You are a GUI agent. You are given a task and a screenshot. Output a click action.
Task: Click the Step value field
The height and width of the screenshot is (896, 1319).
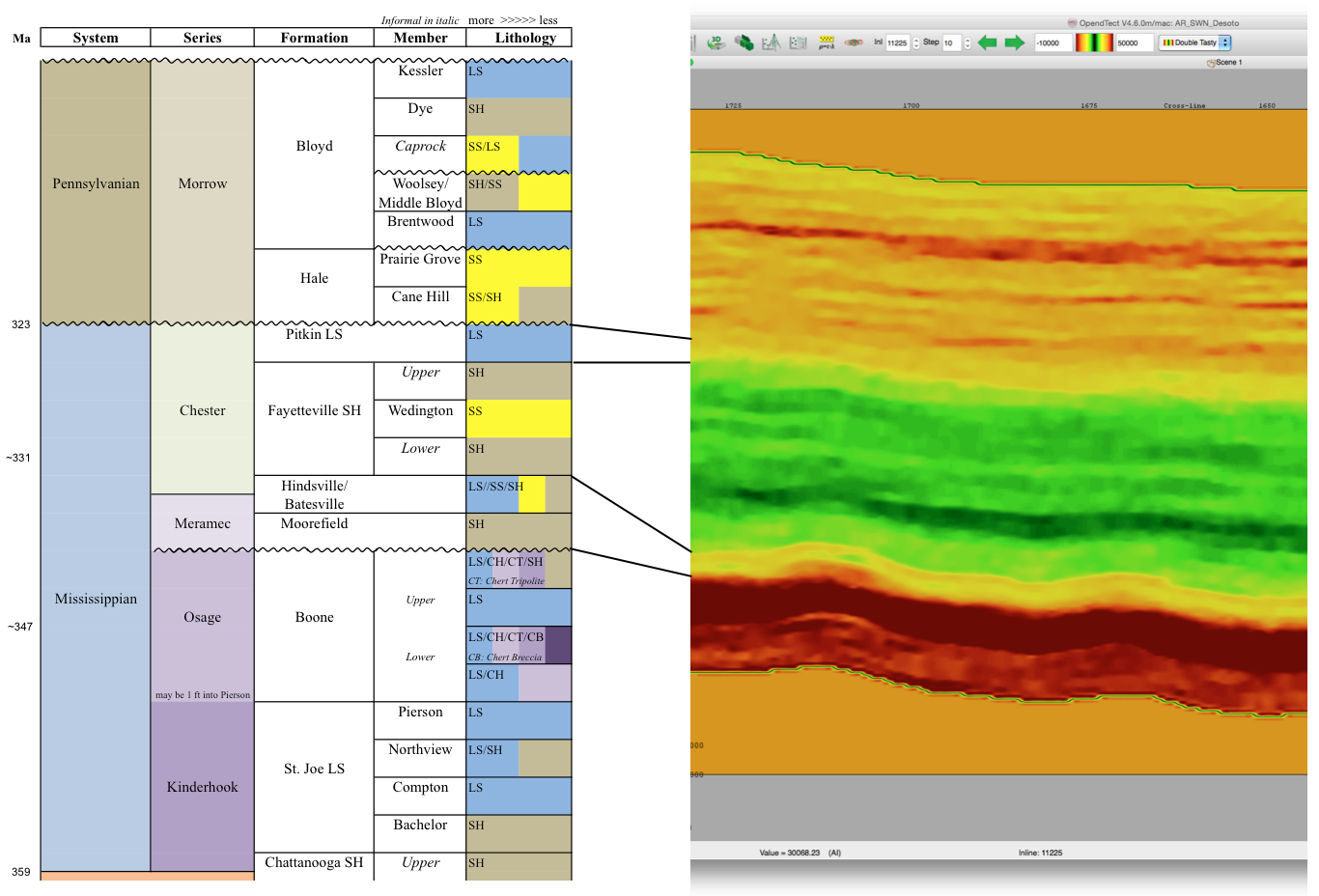(x=952, y=42)
